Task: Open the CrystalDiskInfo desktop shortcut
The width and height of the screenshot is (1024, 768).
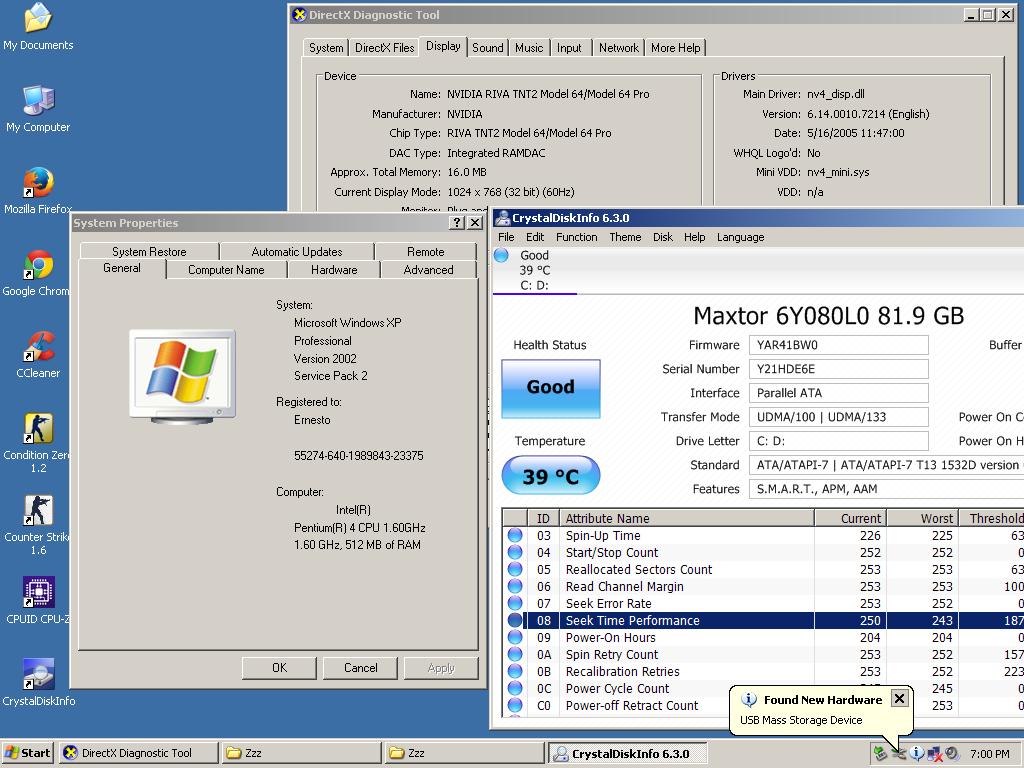Action: pos(38,675)
